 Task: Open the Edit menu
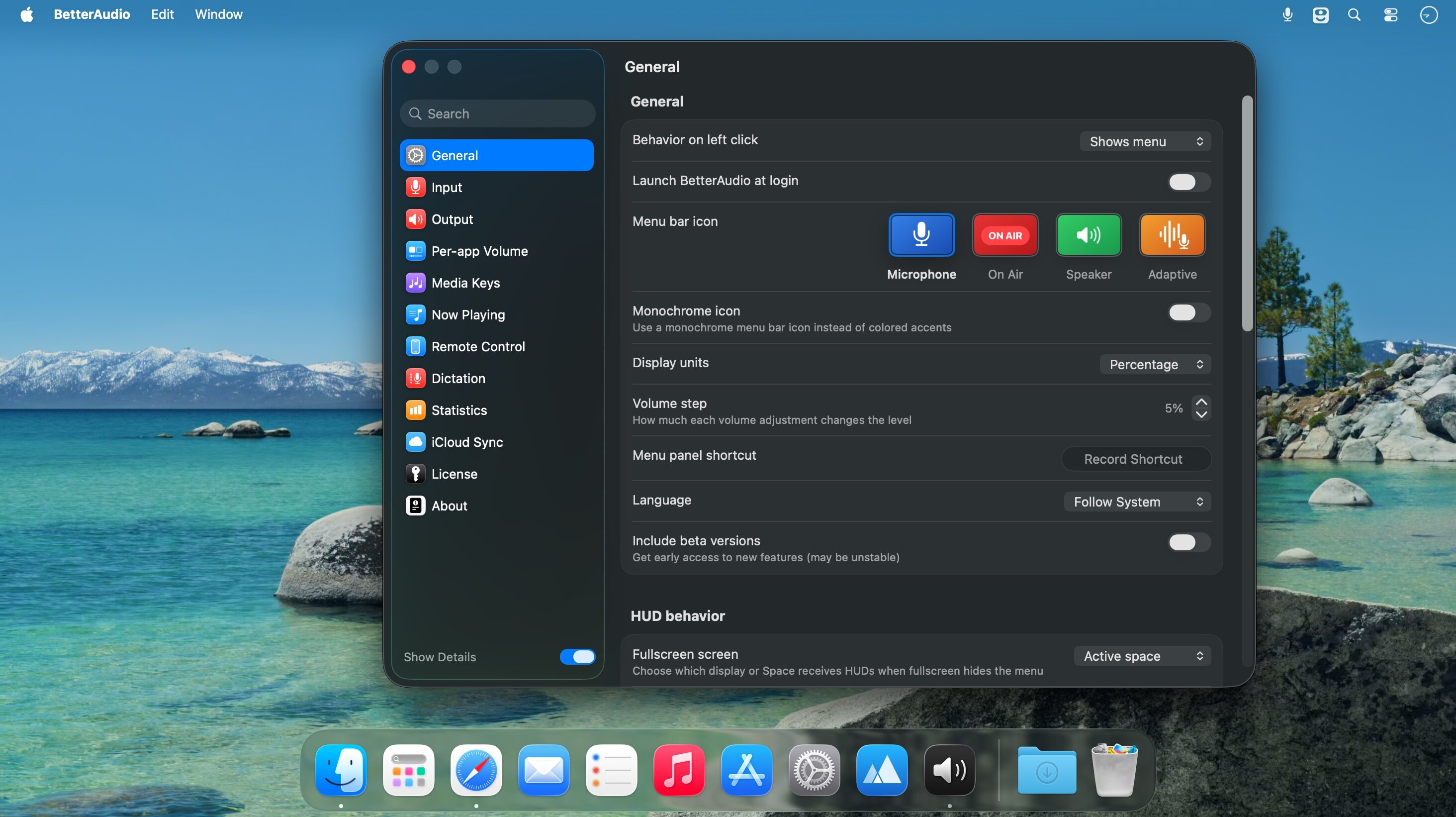coord(162,14)
